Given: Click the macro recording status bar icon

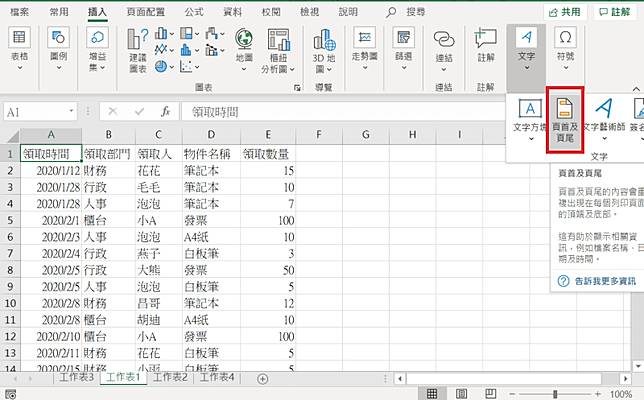Looking at the screenshot, I should click(11, 395).
